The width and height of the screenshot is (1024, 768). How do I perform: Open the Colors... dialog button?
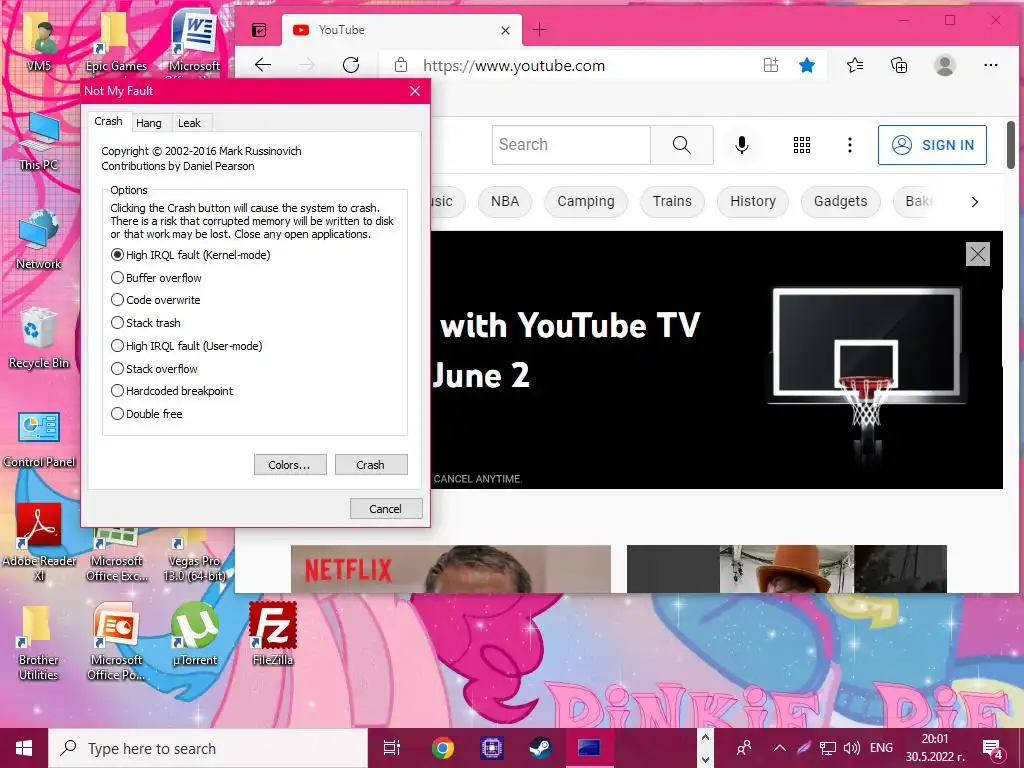point(290,465)
